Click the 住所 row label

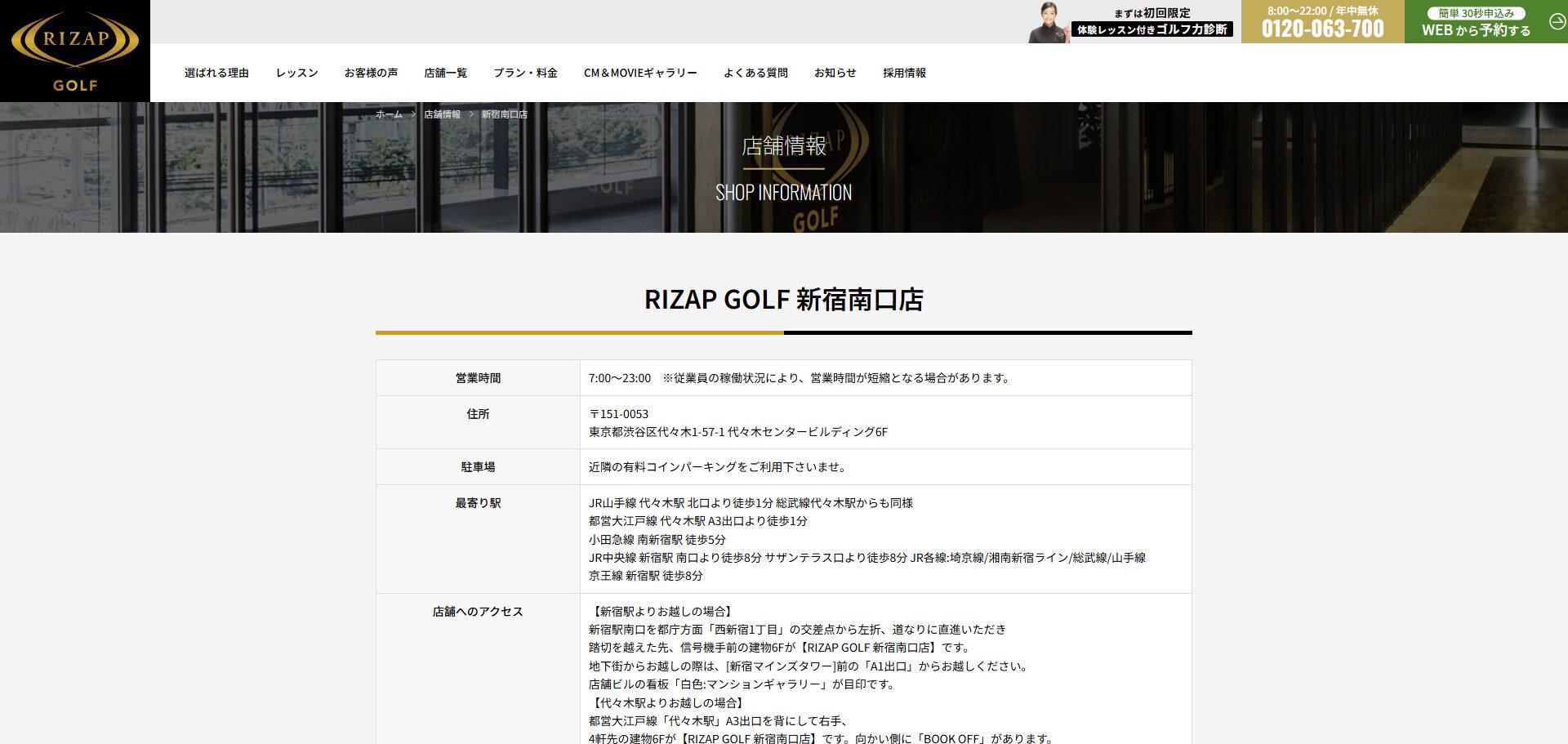478,414
